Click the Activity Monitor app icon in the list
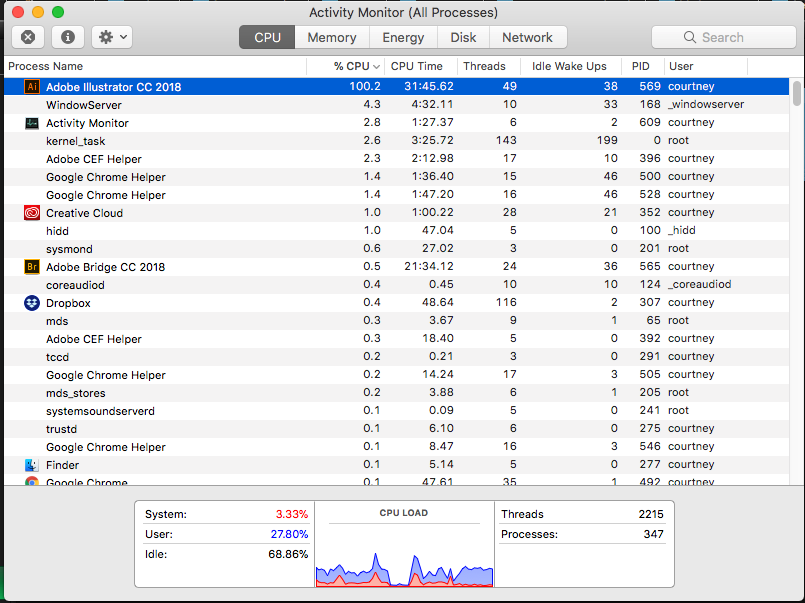The width and height of the screenshot is (805, 603). [32, 123]
